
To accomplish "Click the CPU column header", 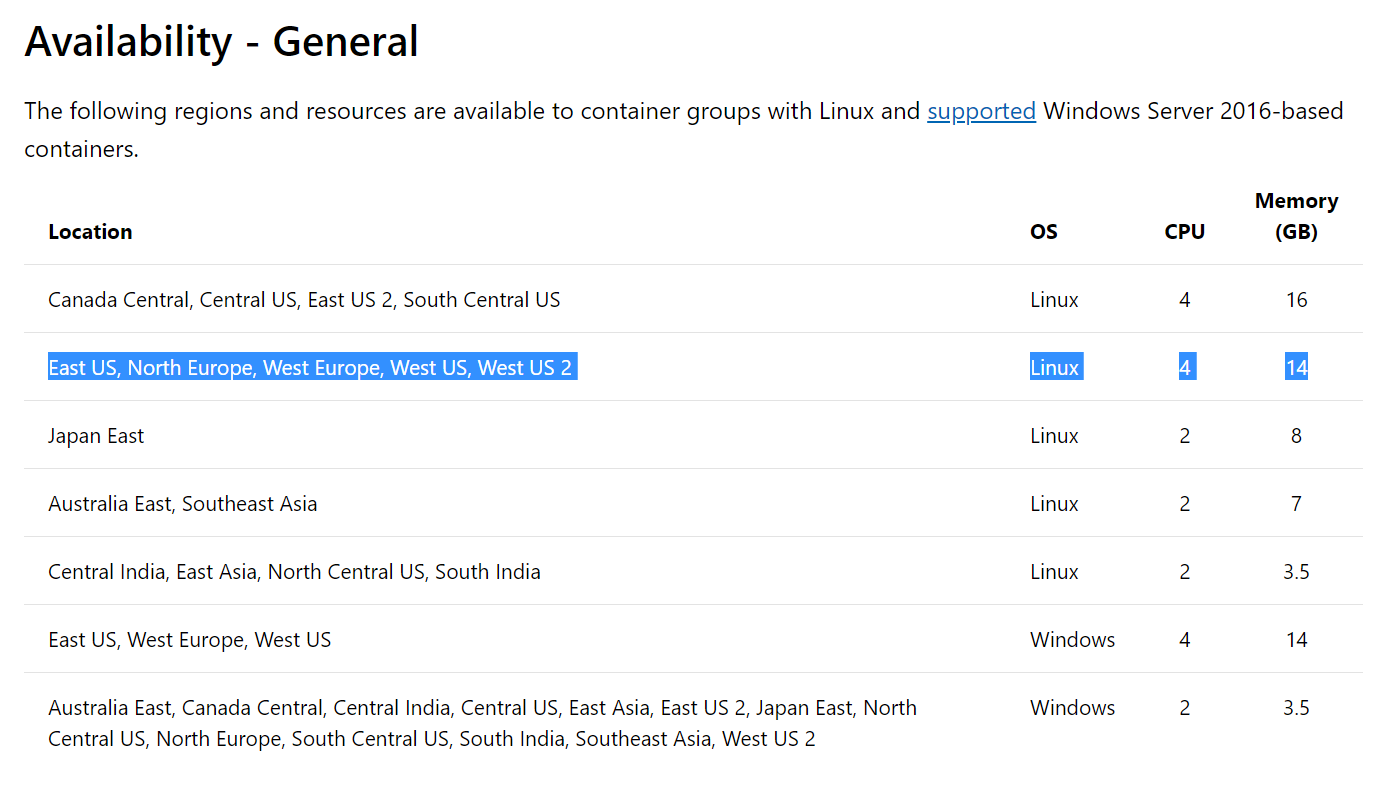I will pos(1184,231).
